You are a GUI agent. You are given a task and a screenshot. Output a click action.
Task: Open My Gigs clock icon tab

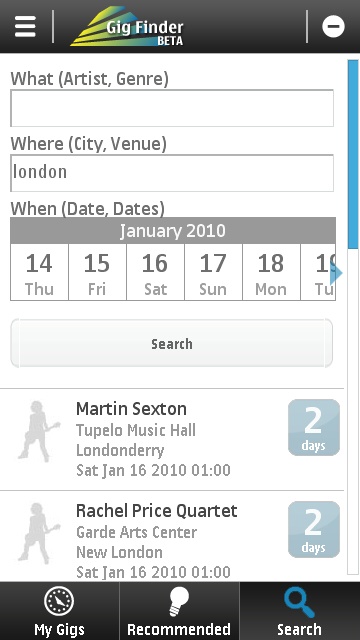pyautogui.click(x=60, y=611)
